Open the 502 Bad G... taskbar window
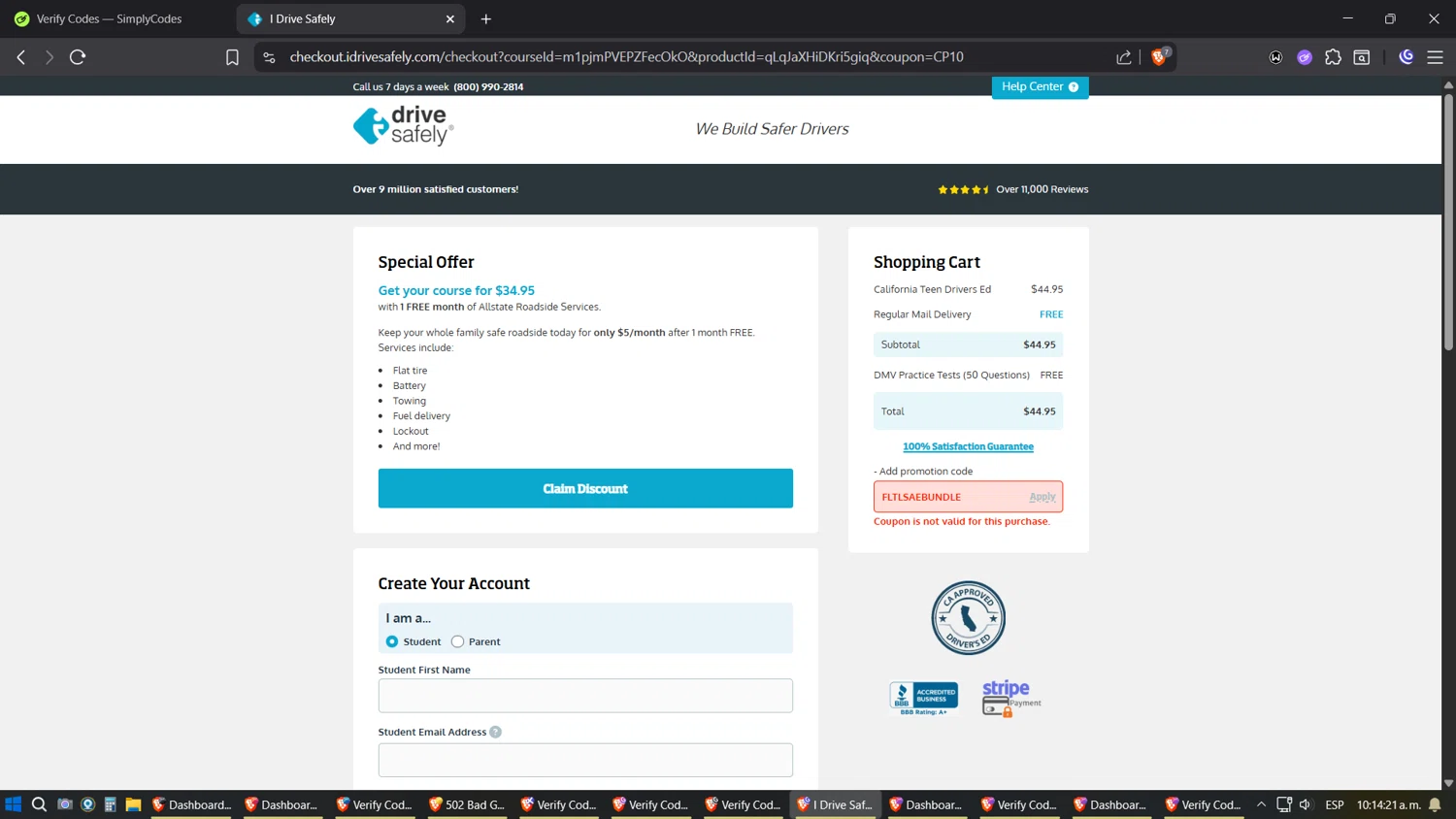The height and width of the screenshot is (819, 1456). 467,804
